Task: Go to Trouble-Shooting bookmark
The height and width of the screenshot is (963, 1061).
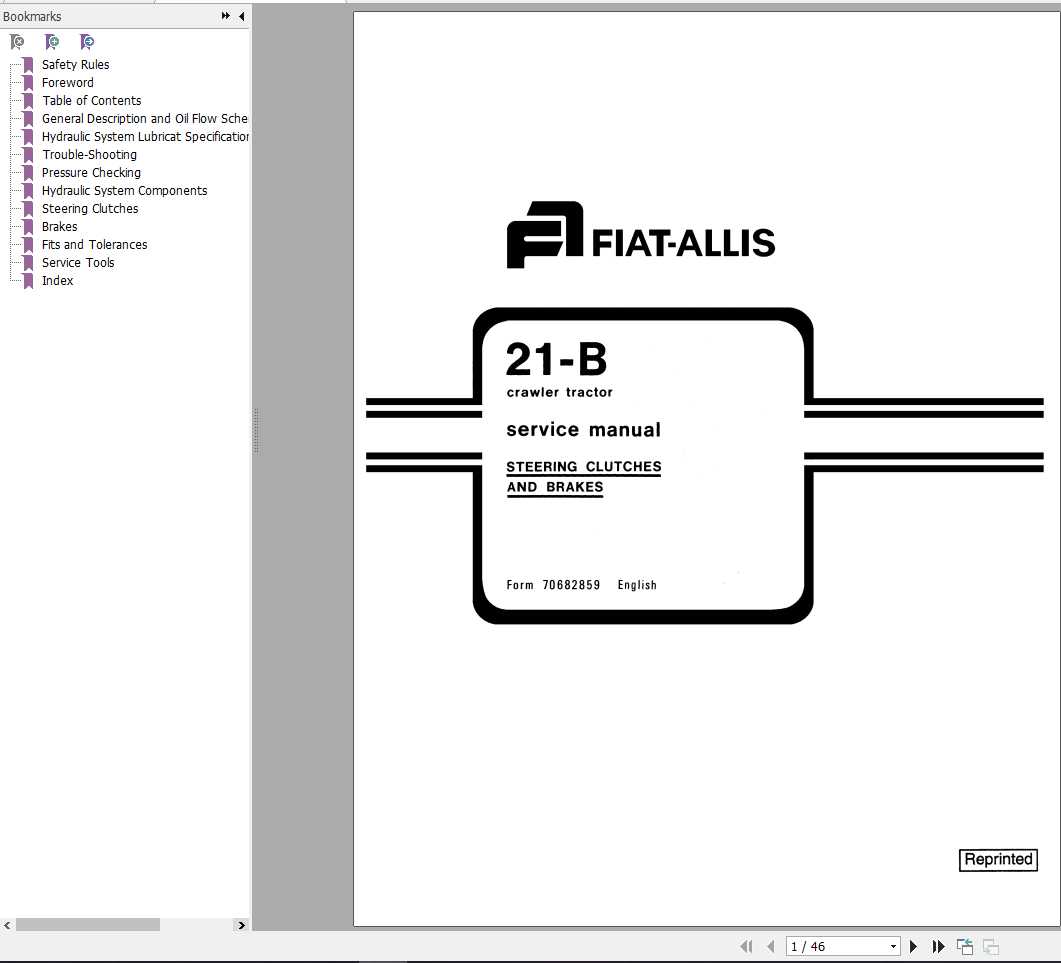Action: point(89,154)
